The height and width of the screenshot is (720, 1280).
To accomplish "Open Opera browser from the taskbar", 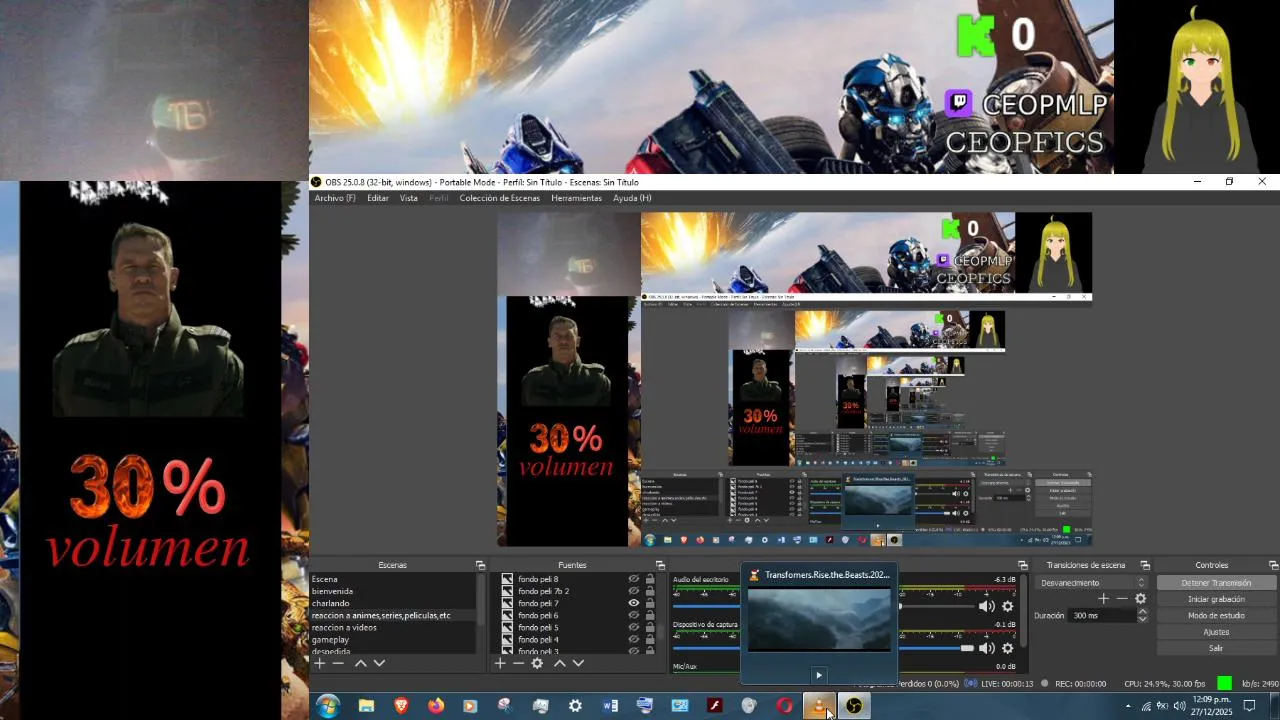I will pos(784,706).
